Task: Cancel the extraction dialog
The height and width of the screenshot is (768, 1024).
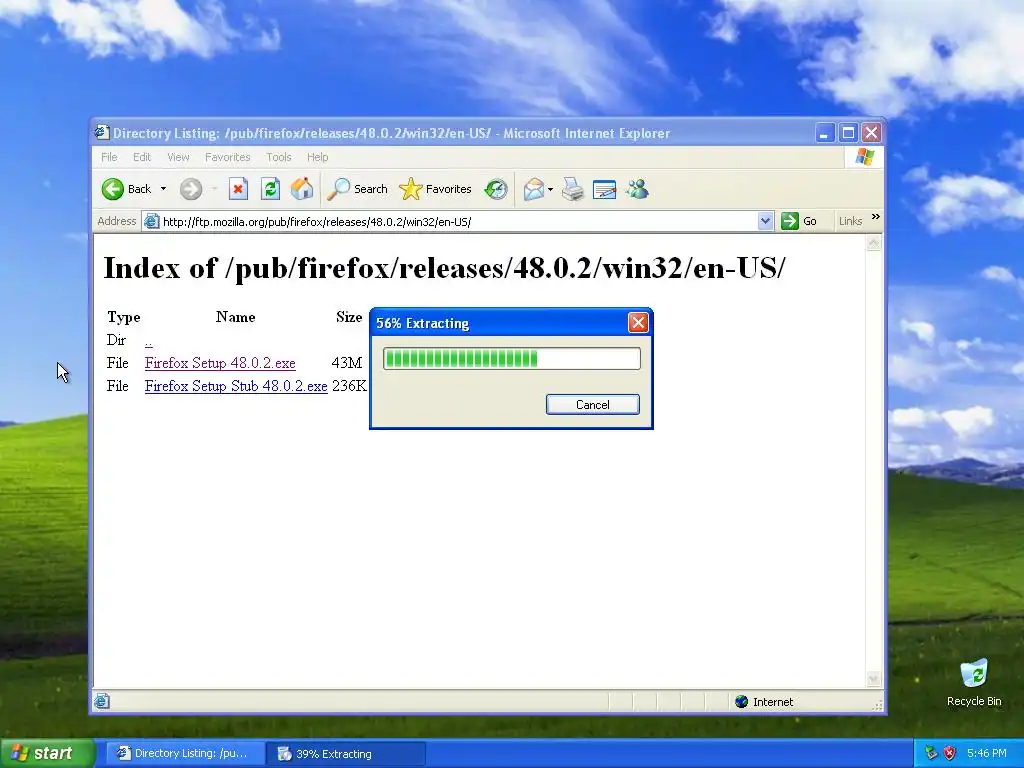Action: click(x=592, y=405)
